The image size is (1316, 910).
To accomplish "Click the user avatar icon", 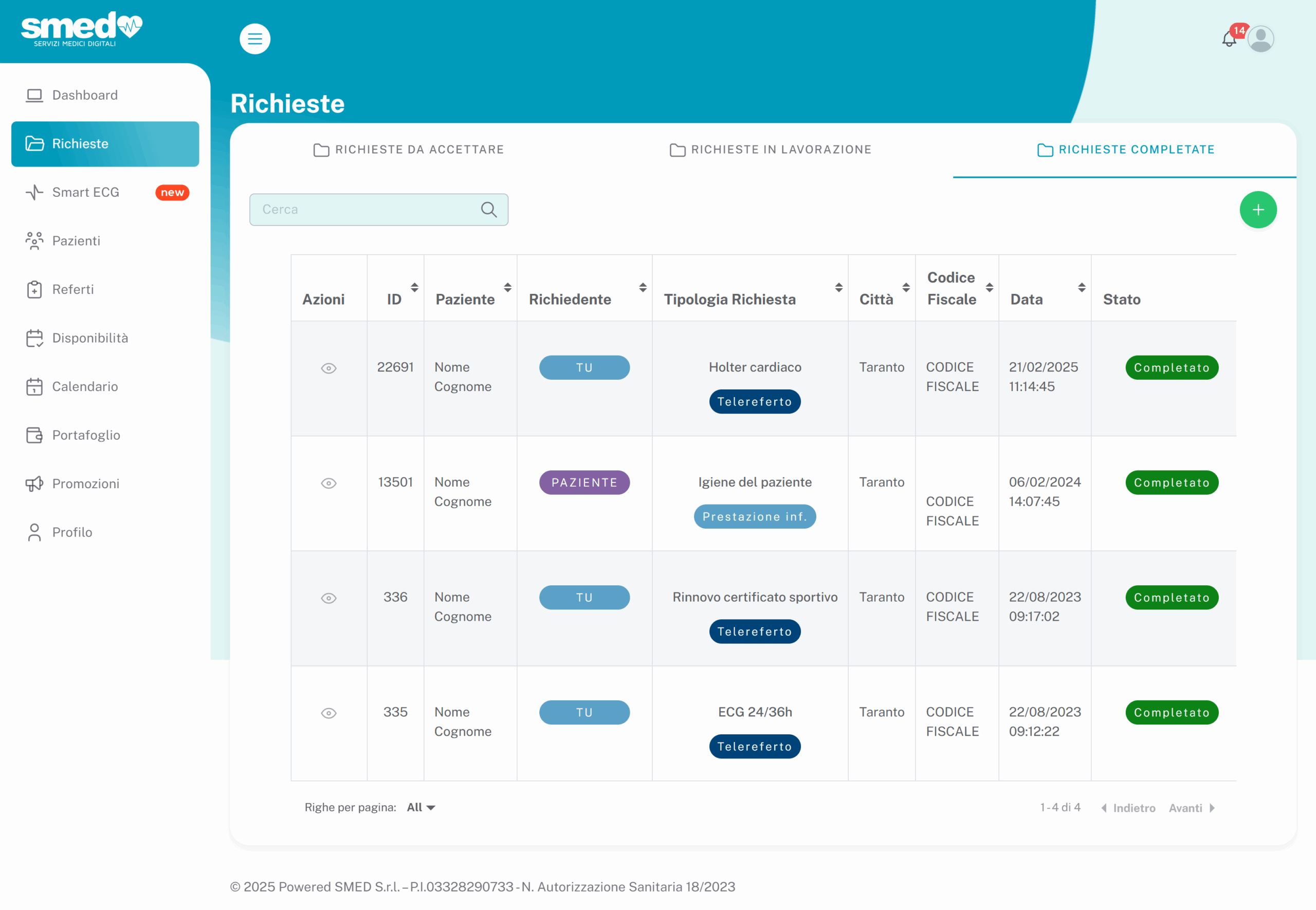I will coord(1260,39).
